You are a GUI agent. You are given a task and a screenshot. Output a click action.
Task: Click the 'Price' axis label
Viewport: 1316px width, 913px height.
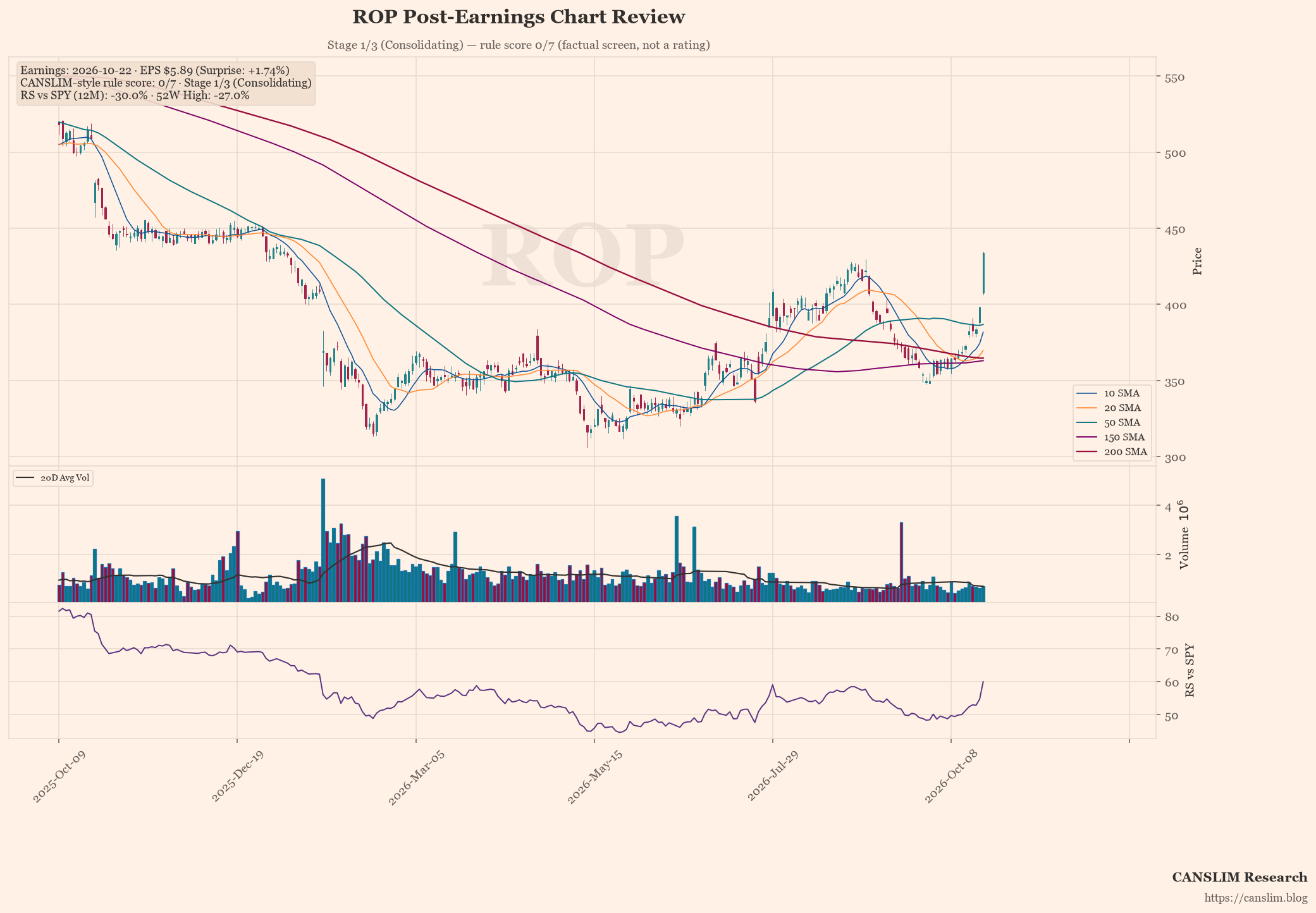point(1197,261)
